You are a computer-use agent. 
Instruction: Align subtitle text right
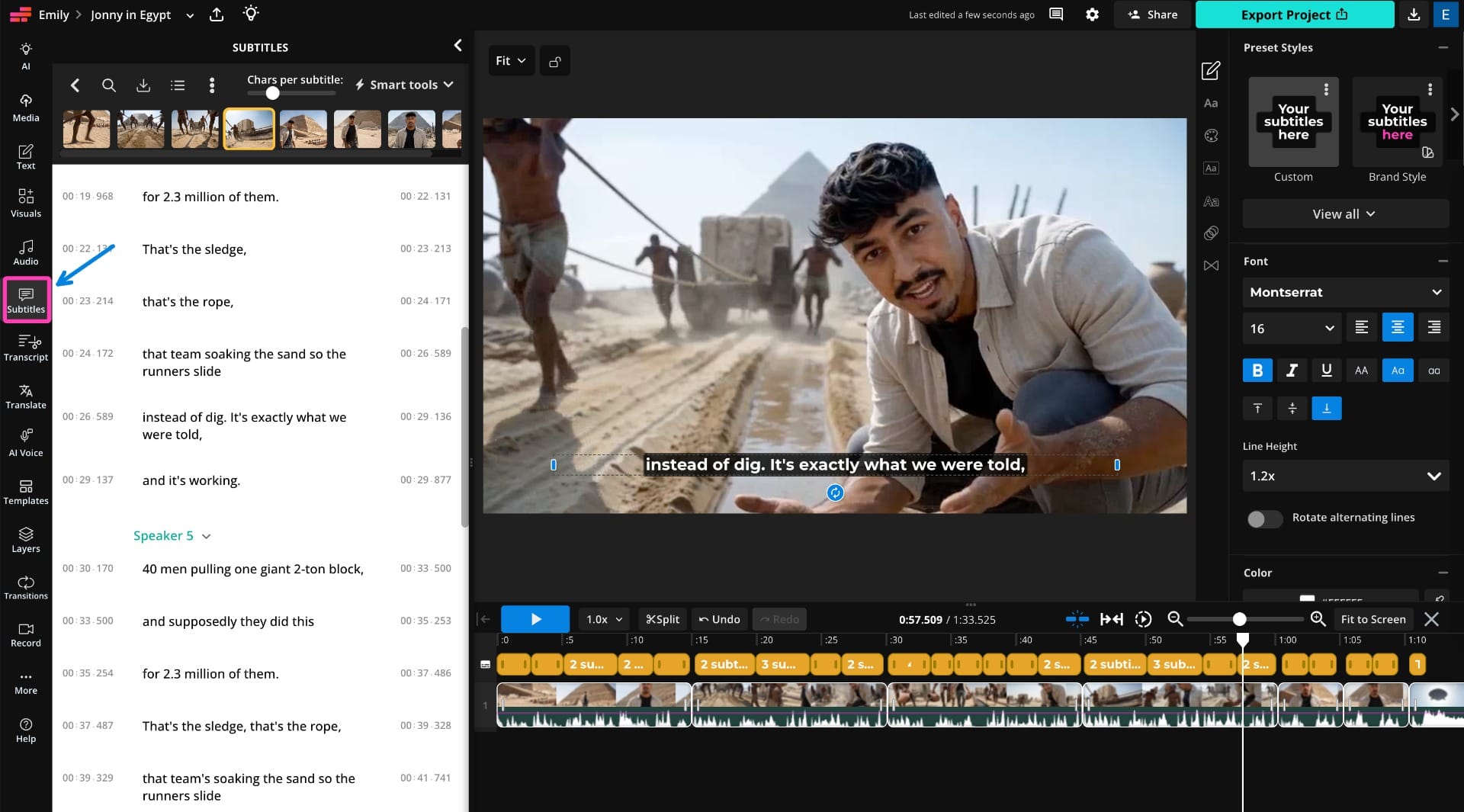pyautogui.click(x=1434, y=327)
